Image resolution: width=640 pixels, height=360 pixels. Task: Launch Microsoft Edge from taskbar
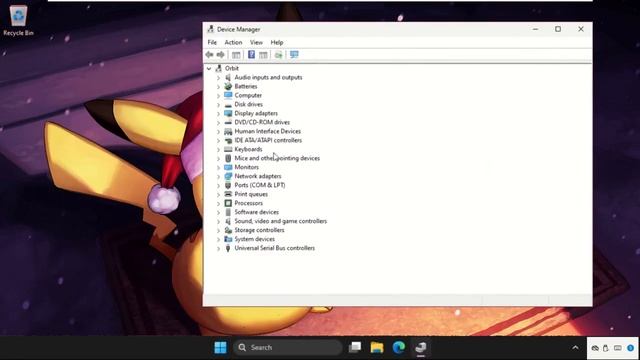point(399,347)
